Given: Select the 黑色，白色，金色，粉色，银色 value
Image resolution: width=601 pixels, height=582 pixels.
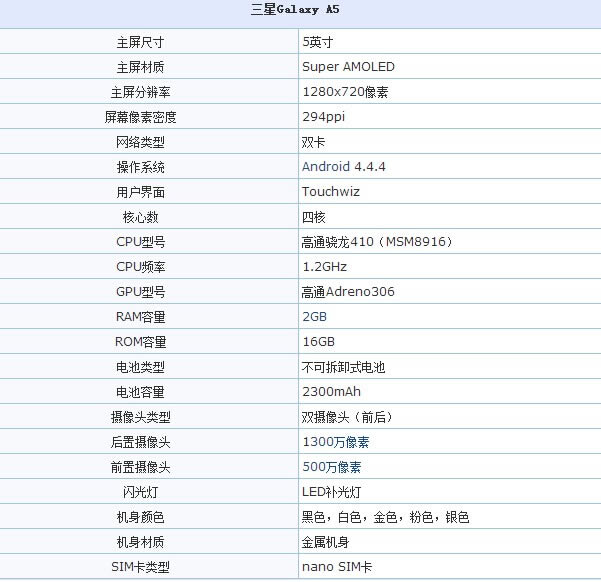Looking at the screenshot, I should 386,517.
